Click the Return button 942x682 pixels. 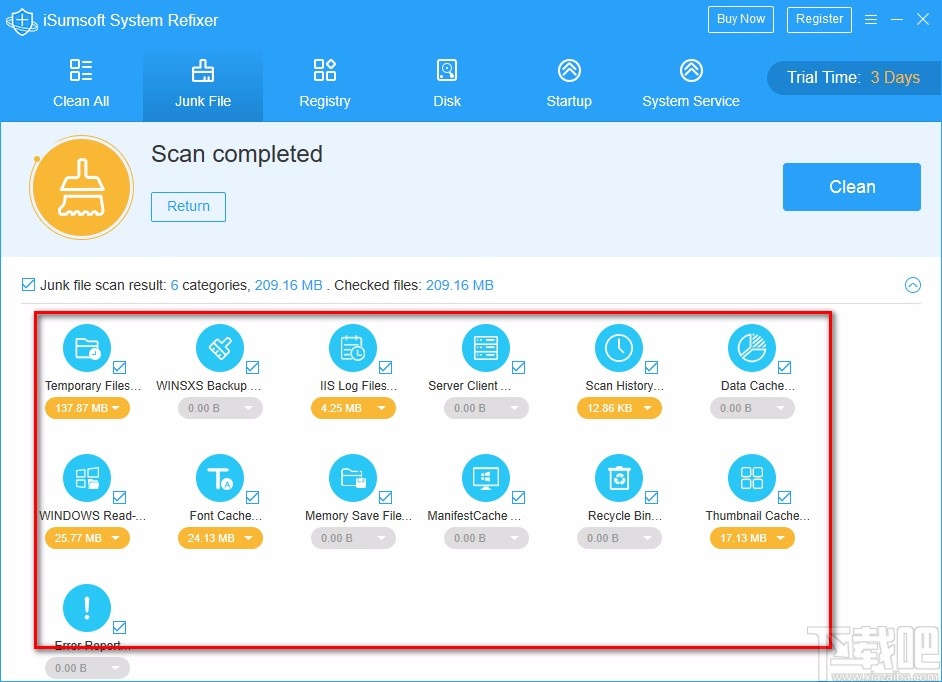[188, 207]
